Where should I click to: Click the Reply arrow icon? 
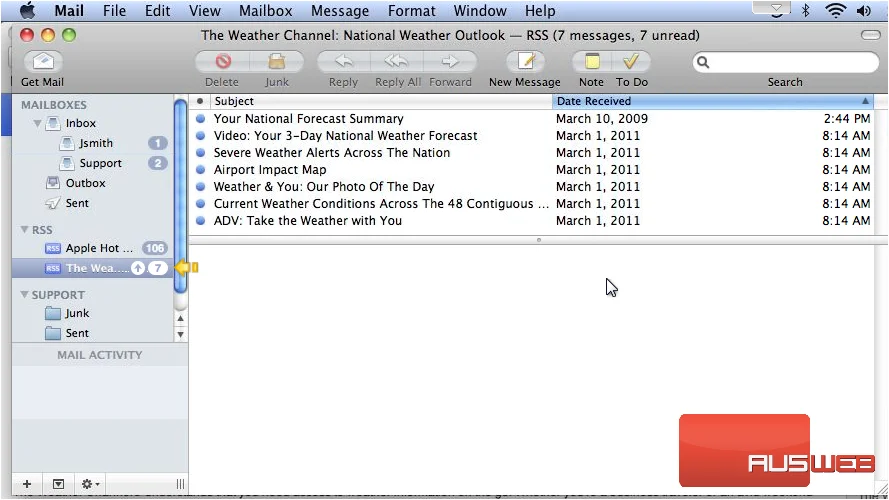point(344,61)
